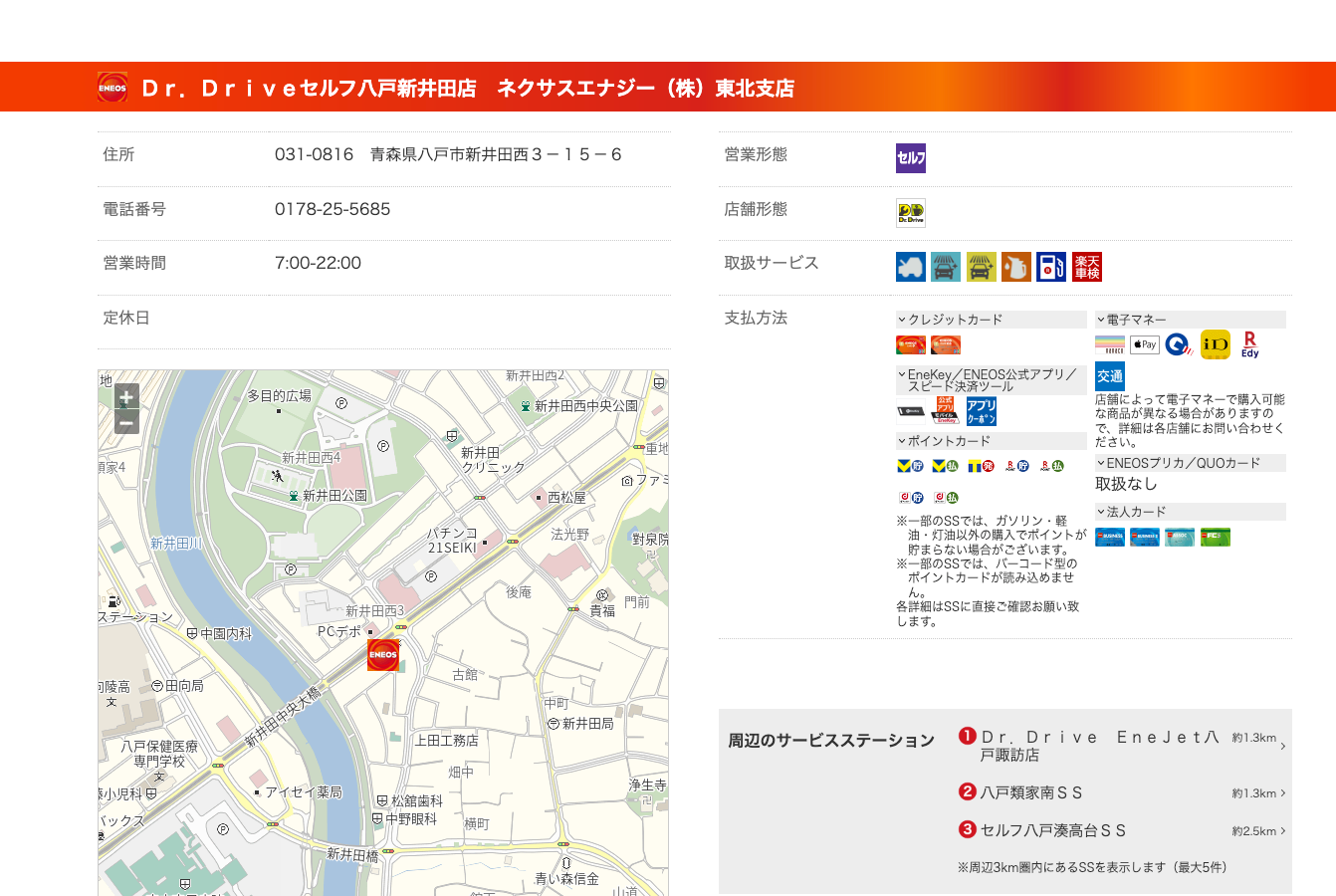This screenshot has height=896, width=1336.
Task: Click address text 青森県八戸市新井田西３－１５－６
Action: (x=496, y=154)
